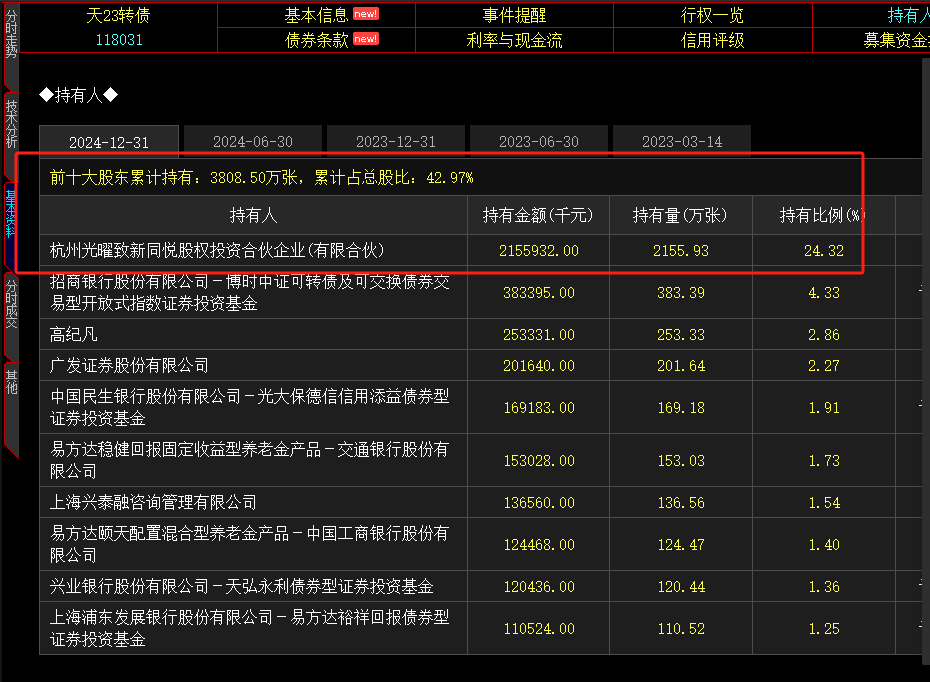Click the 持有量(万张) column header
930x682 pixels.
click(680, 215)
